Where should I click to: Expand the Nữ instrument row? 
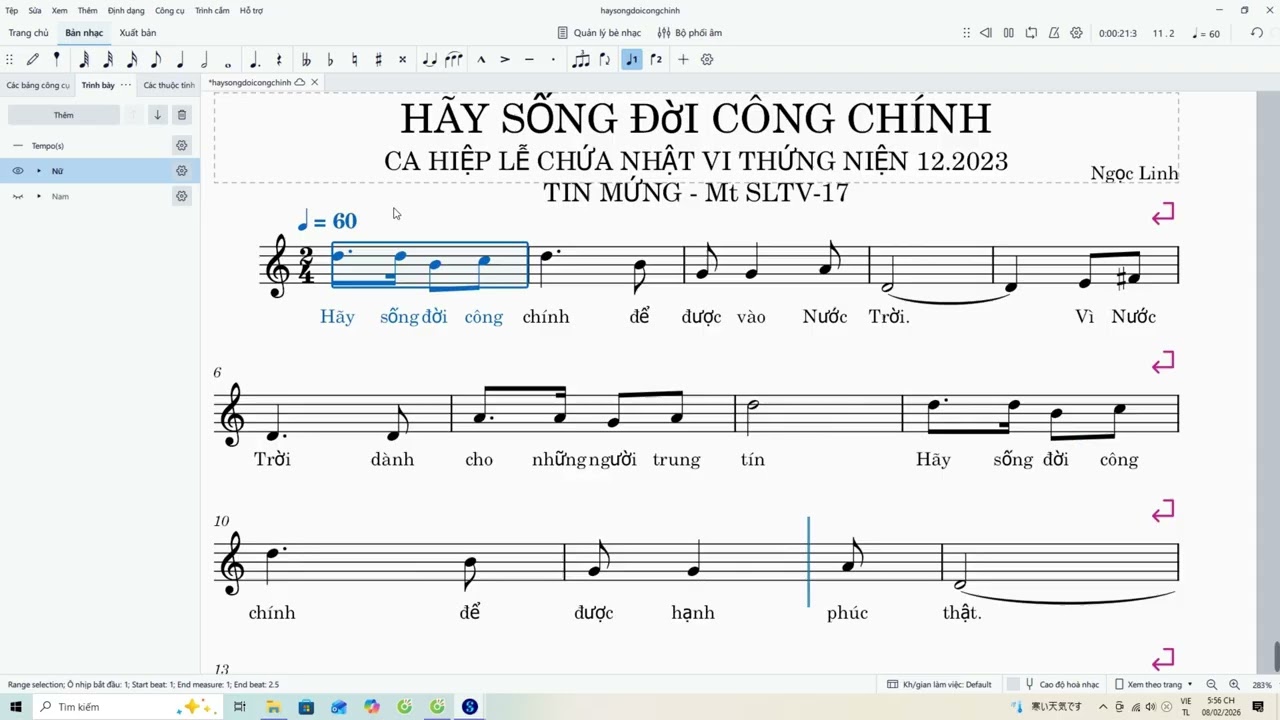[39, 171]
